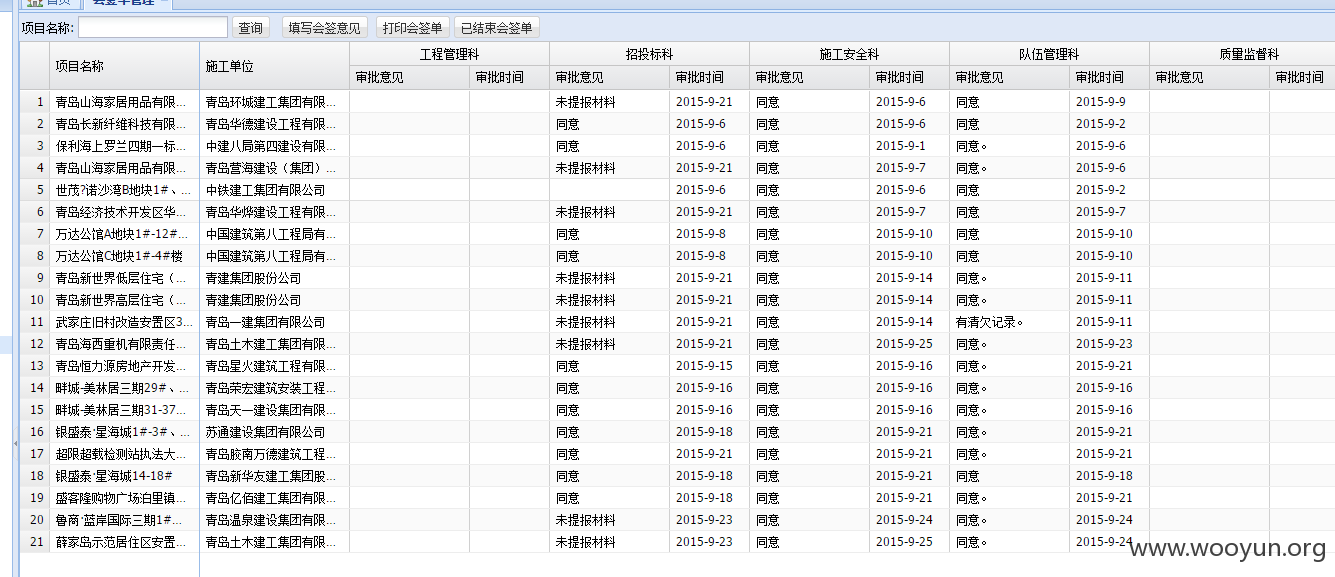The image size is (1335, 577).
Task: Click 审批时间 header under 队伍管理科
Action: [x=1109, y=78]
